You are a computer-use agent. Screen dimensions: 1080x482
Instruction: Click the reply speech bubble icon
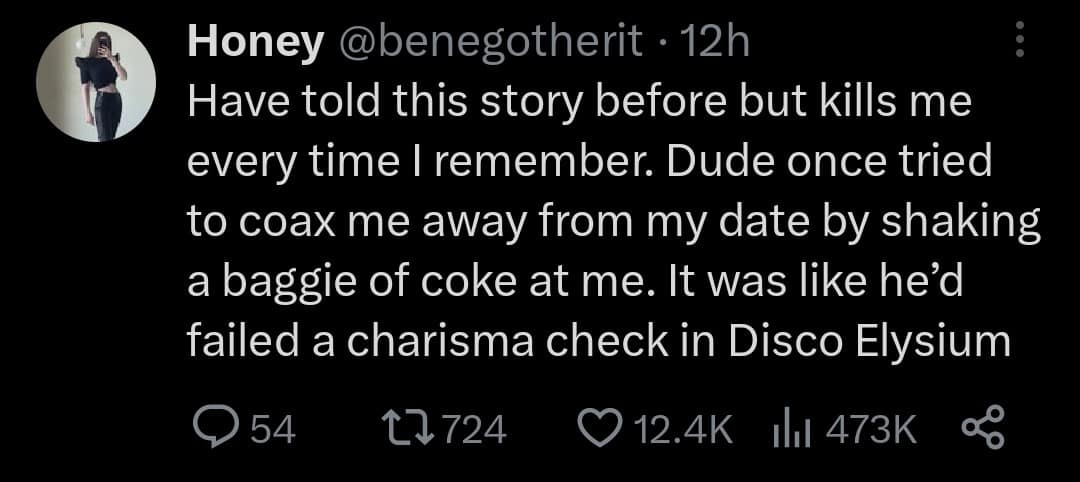click(x=216, y=430)
